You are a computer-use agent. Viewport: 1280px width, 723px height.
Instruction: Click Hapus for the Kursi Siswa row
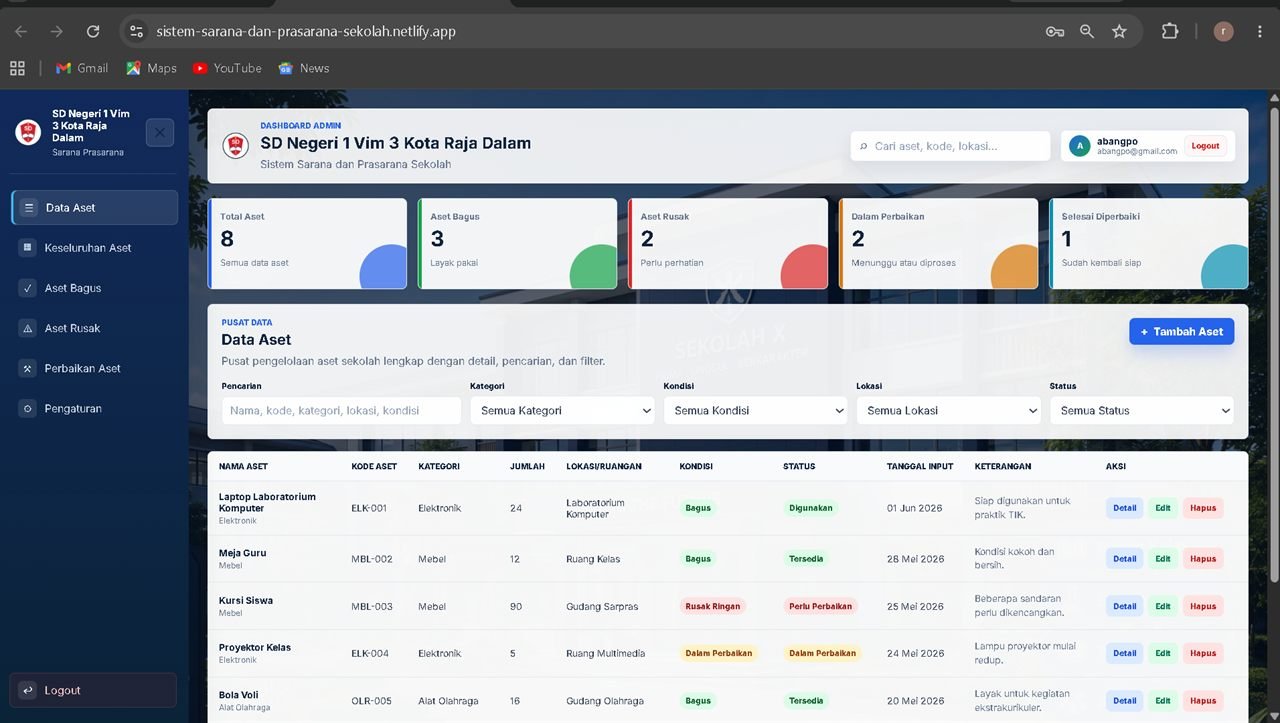(x=1203, y=606)
